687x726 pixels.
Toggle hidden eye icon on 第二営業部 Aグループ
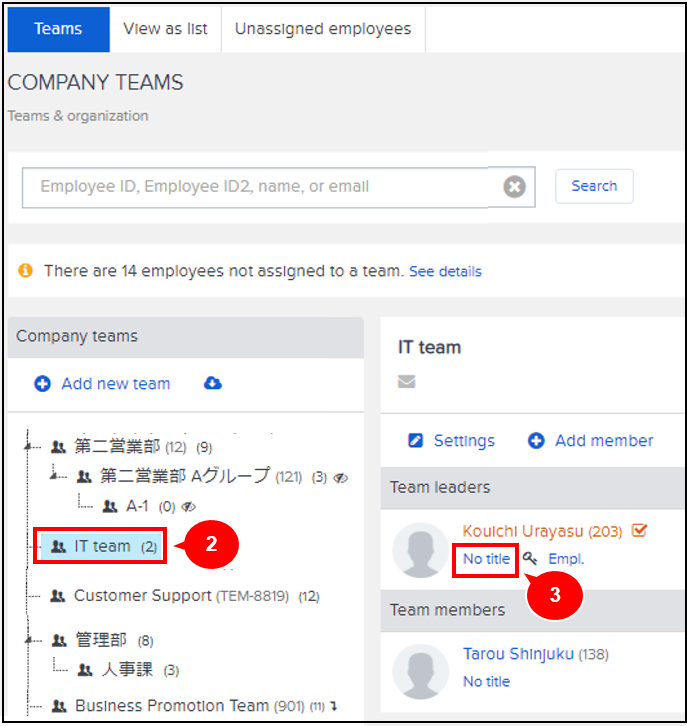point(341,477)
